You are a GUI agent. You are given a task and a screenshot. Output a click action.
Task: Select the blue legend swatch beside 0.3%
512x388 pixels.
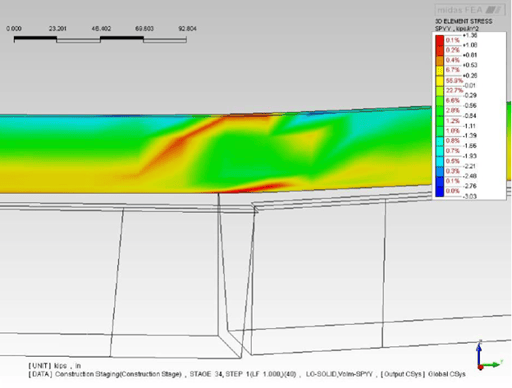tap(440, 171)
